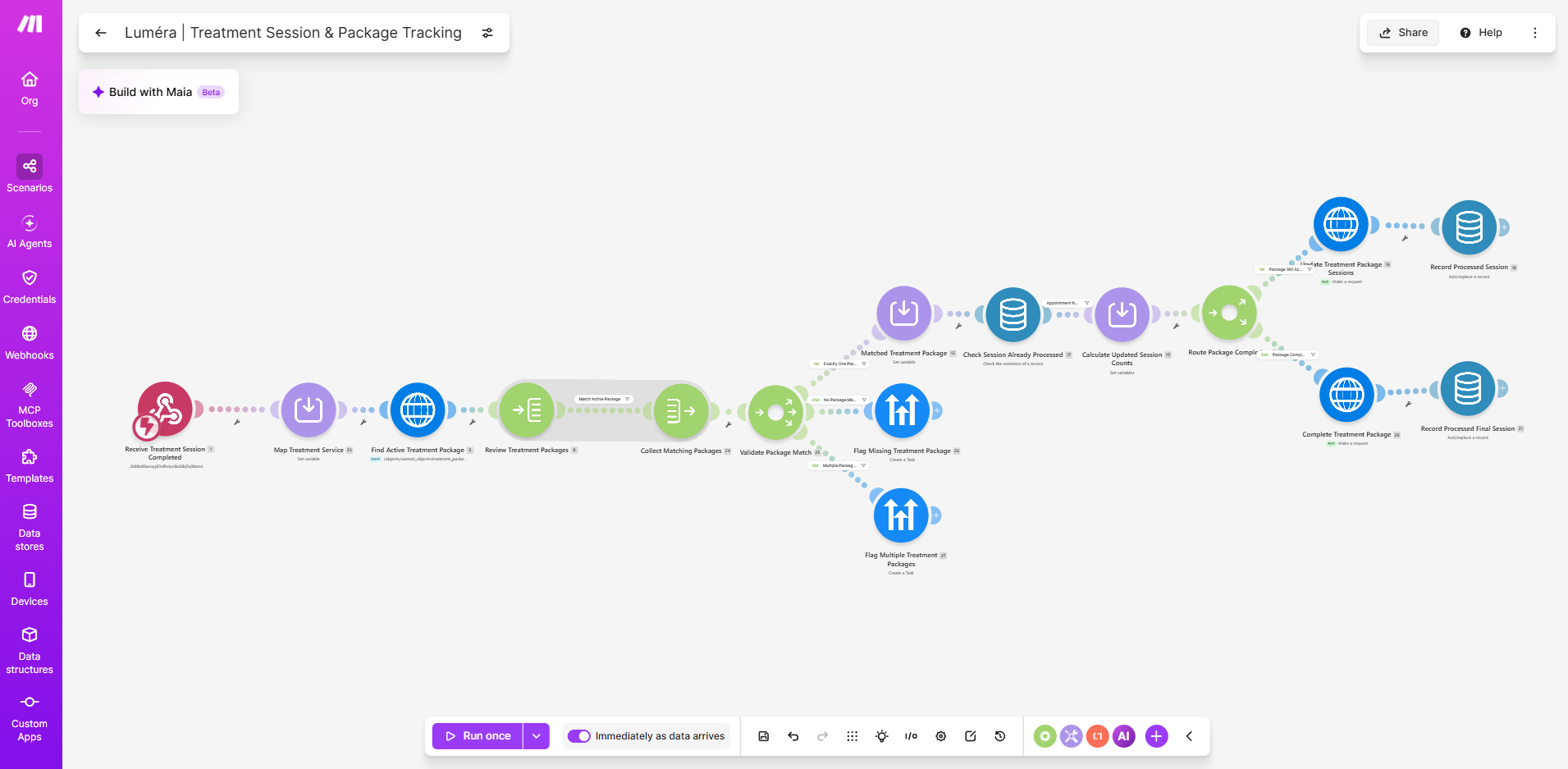Screen dimensions: 1568x769
Task: Click Build with Maia
Action: (158, 92)
